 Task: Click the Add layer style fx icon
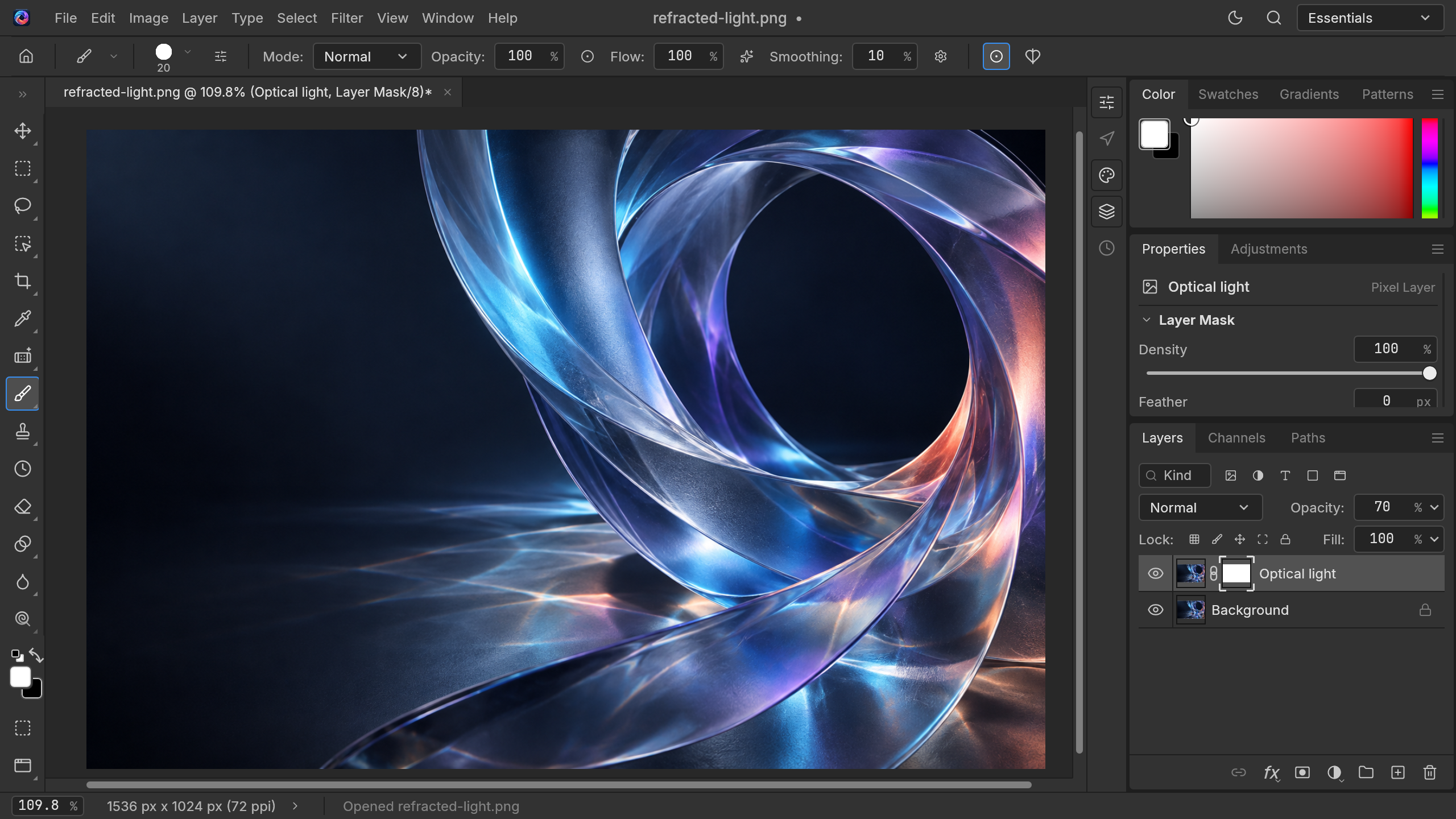(1271, 772)
